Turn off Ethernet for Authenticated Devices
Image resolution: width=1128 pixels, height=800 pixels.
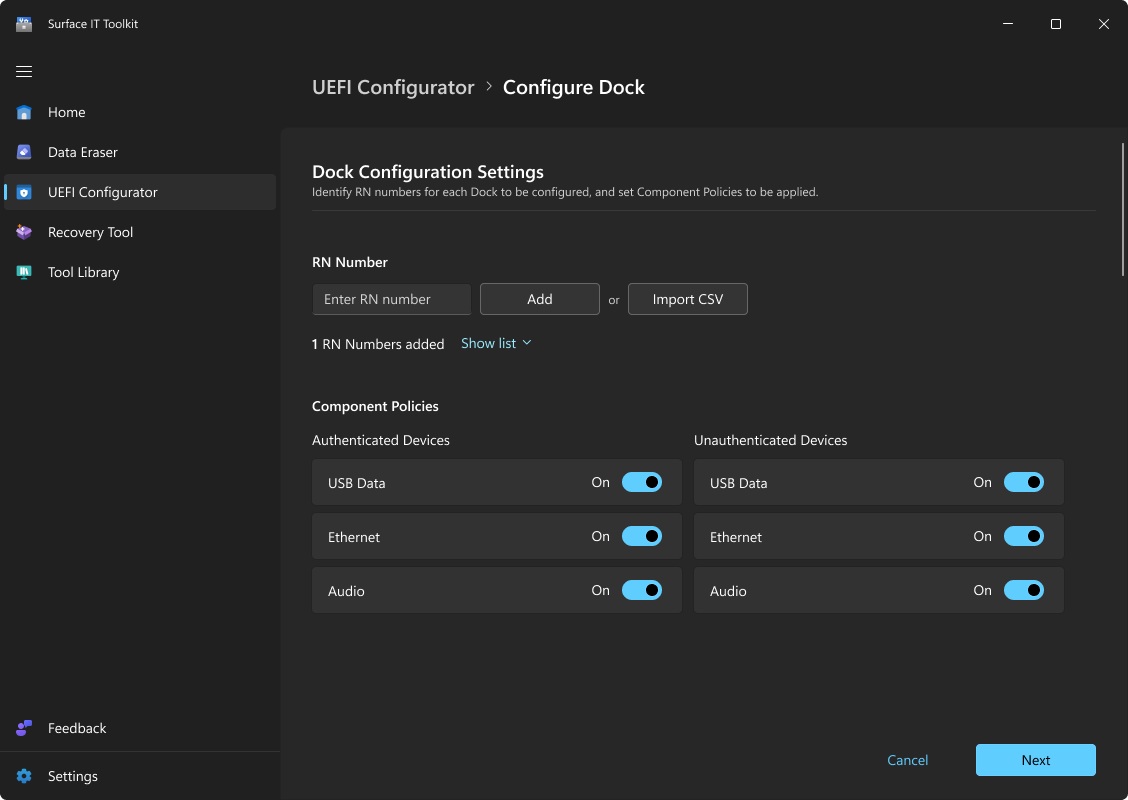tap(642, 536)
